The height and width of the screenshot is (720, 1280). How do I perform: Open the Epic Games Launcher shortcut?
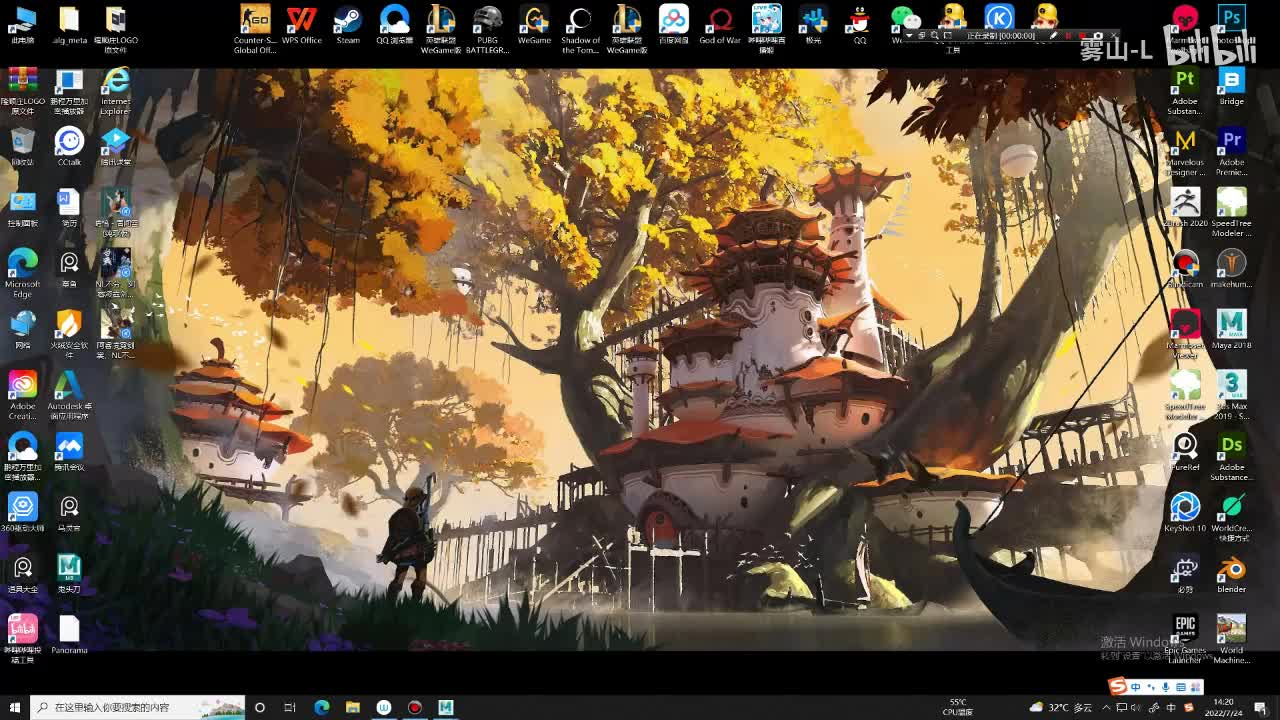1185,629
